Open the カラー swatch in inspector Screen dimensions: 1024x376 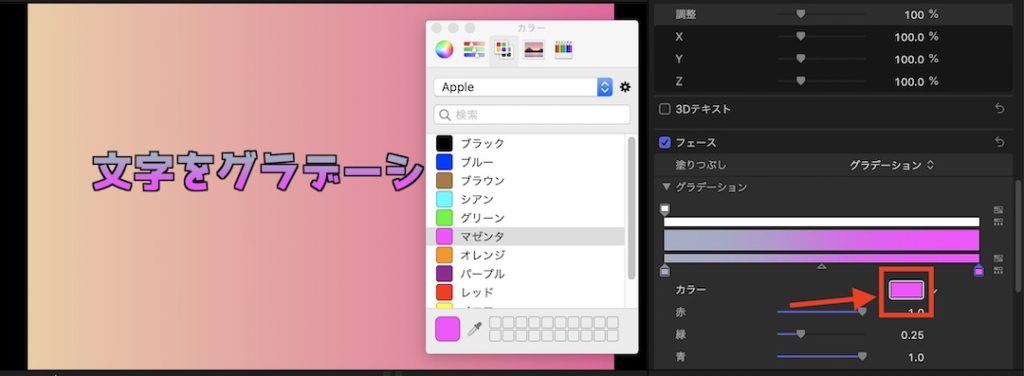[906, 289]
